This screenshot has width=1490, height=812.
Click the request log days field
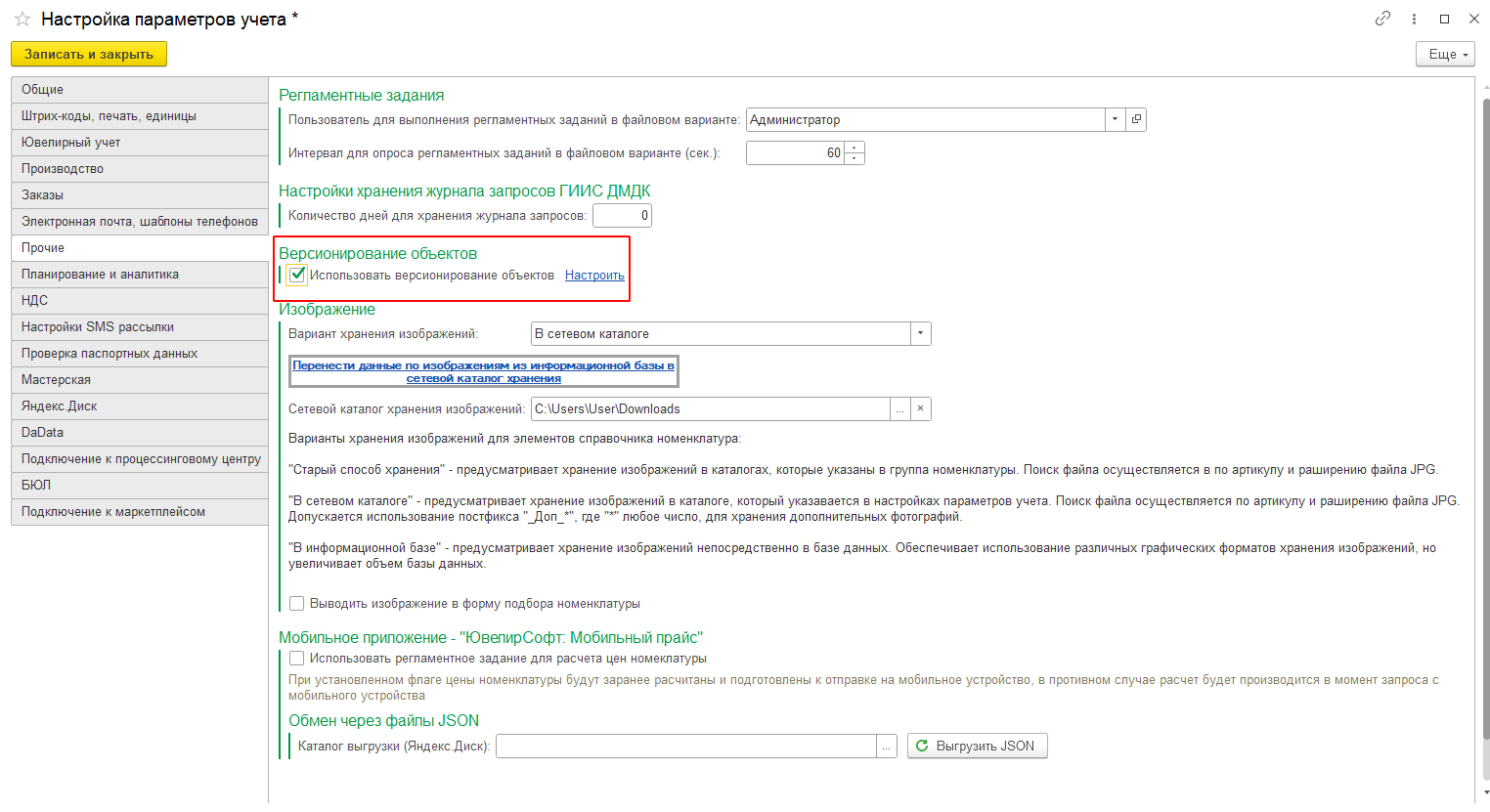pos(622,215)
